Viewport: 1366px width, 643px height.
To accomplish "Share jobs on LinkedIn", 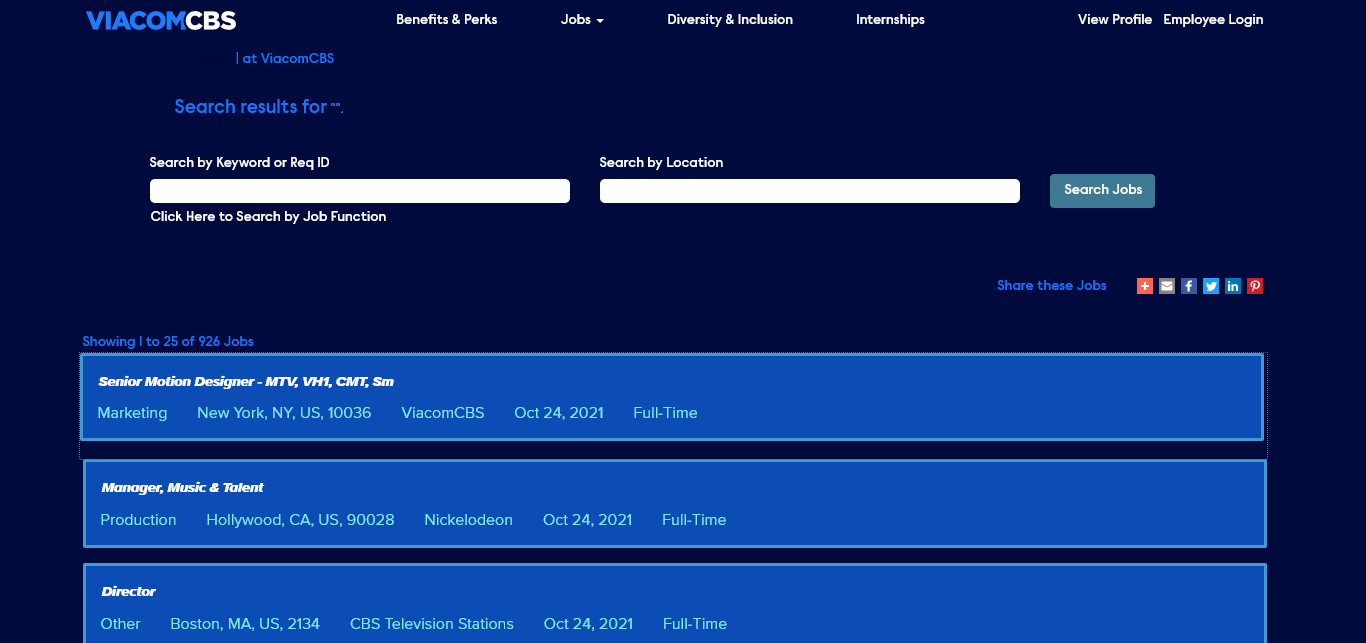I will click(1233, 286).
